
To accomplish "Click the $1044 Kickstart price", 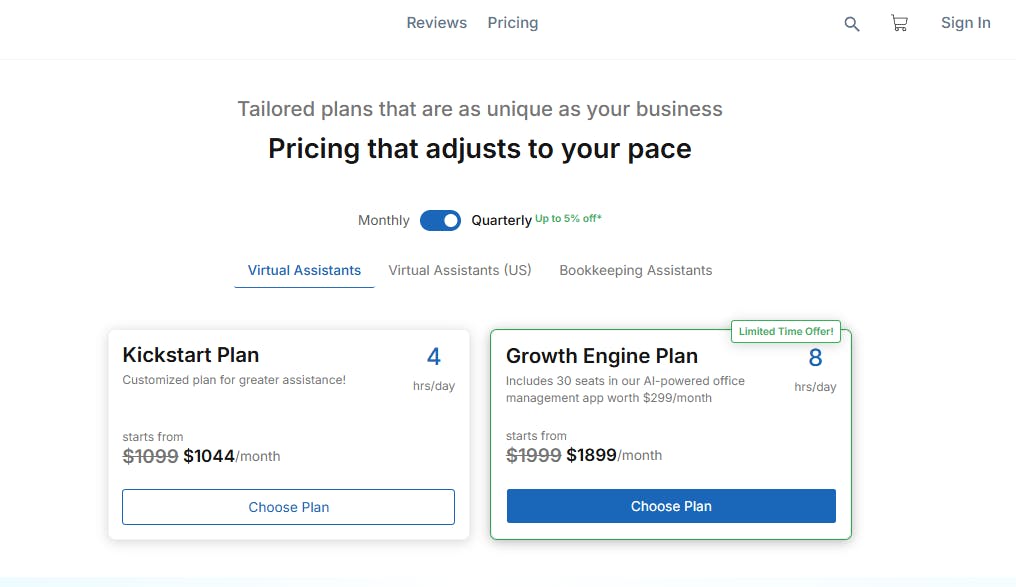I will pos(209,456).
